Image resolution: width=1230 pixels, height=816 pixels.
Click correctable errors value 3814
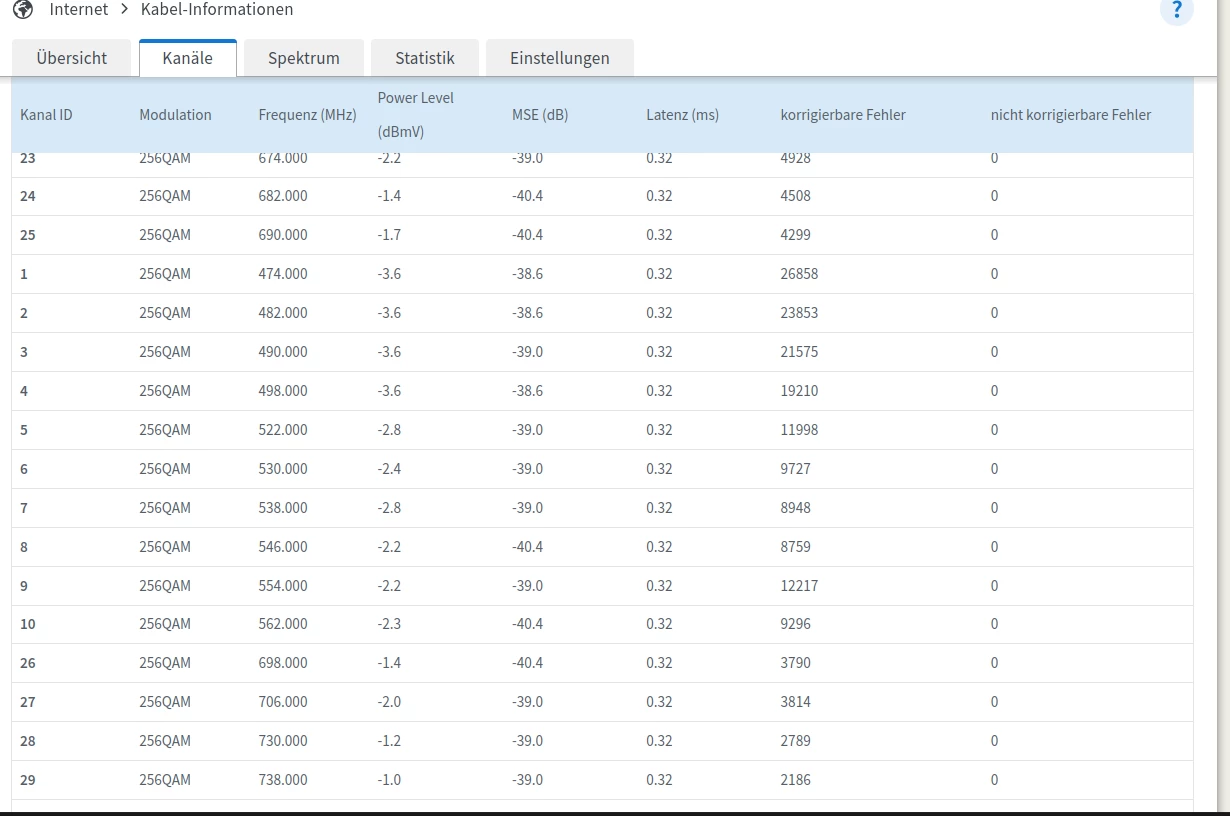[795, 702]
